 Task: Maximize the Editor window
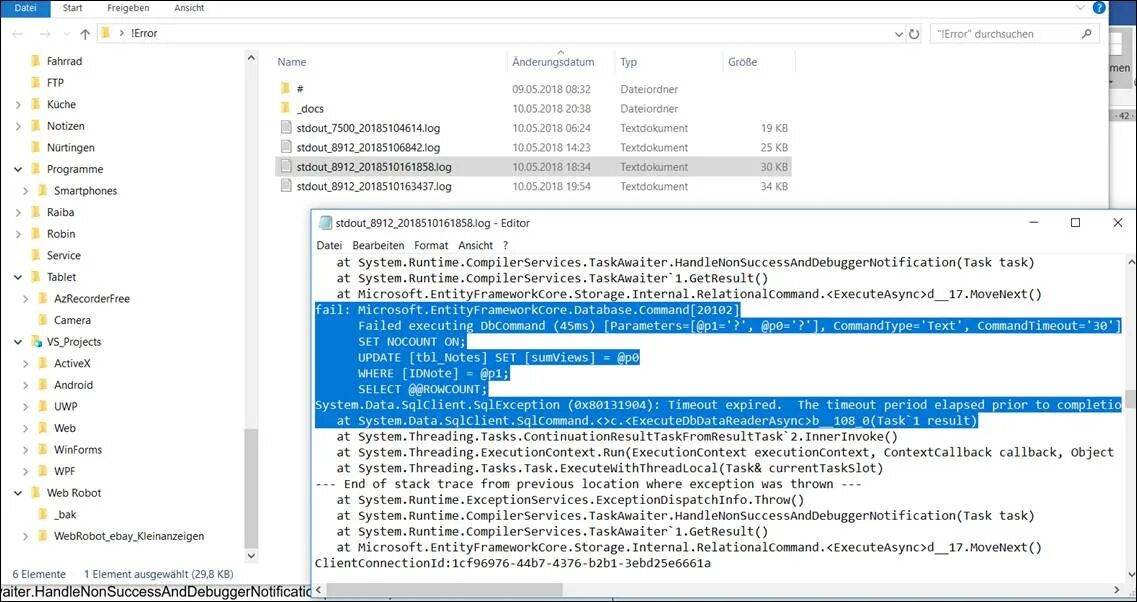click(x=1075, y=223)
